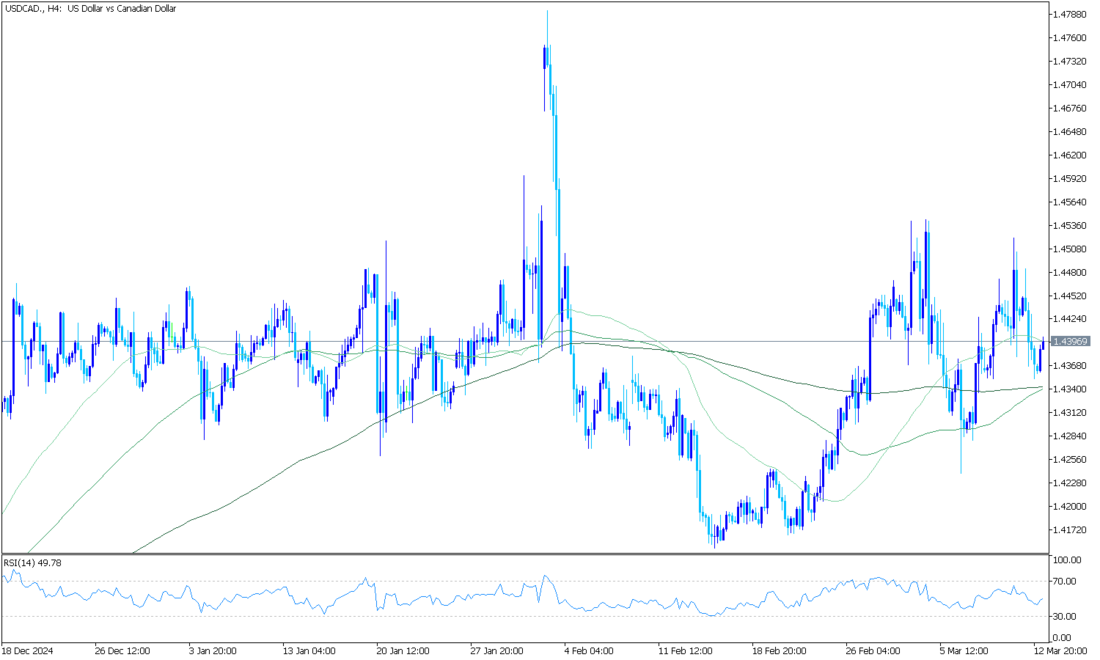Click the 5 Mar 12:00 date label
Viewport: 1100px width, 660px height.
[965, 650]
